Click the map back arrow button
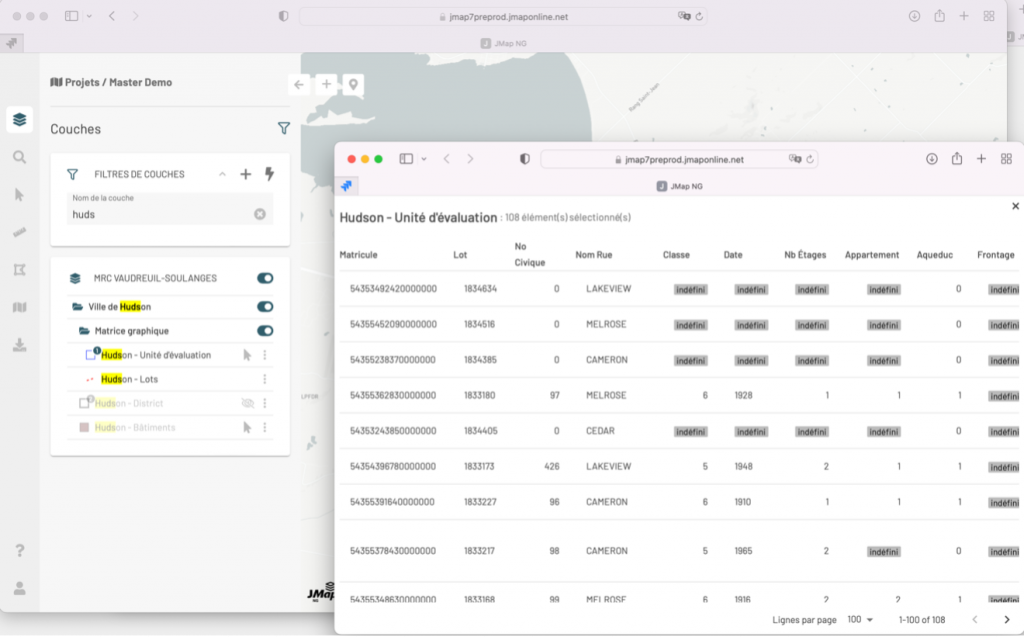 pos(299,84)
